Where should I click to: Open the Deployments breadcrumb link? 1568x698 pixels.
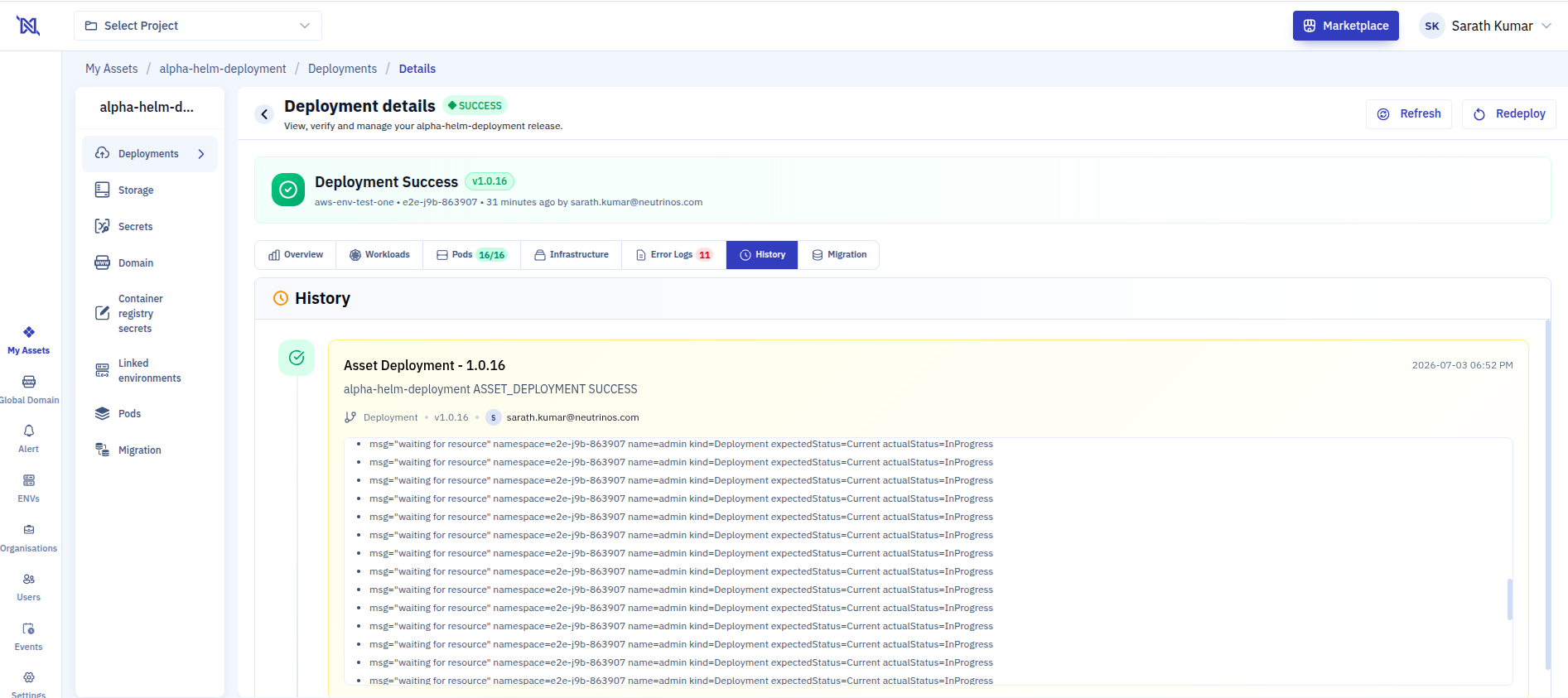[x=342, y=69]
